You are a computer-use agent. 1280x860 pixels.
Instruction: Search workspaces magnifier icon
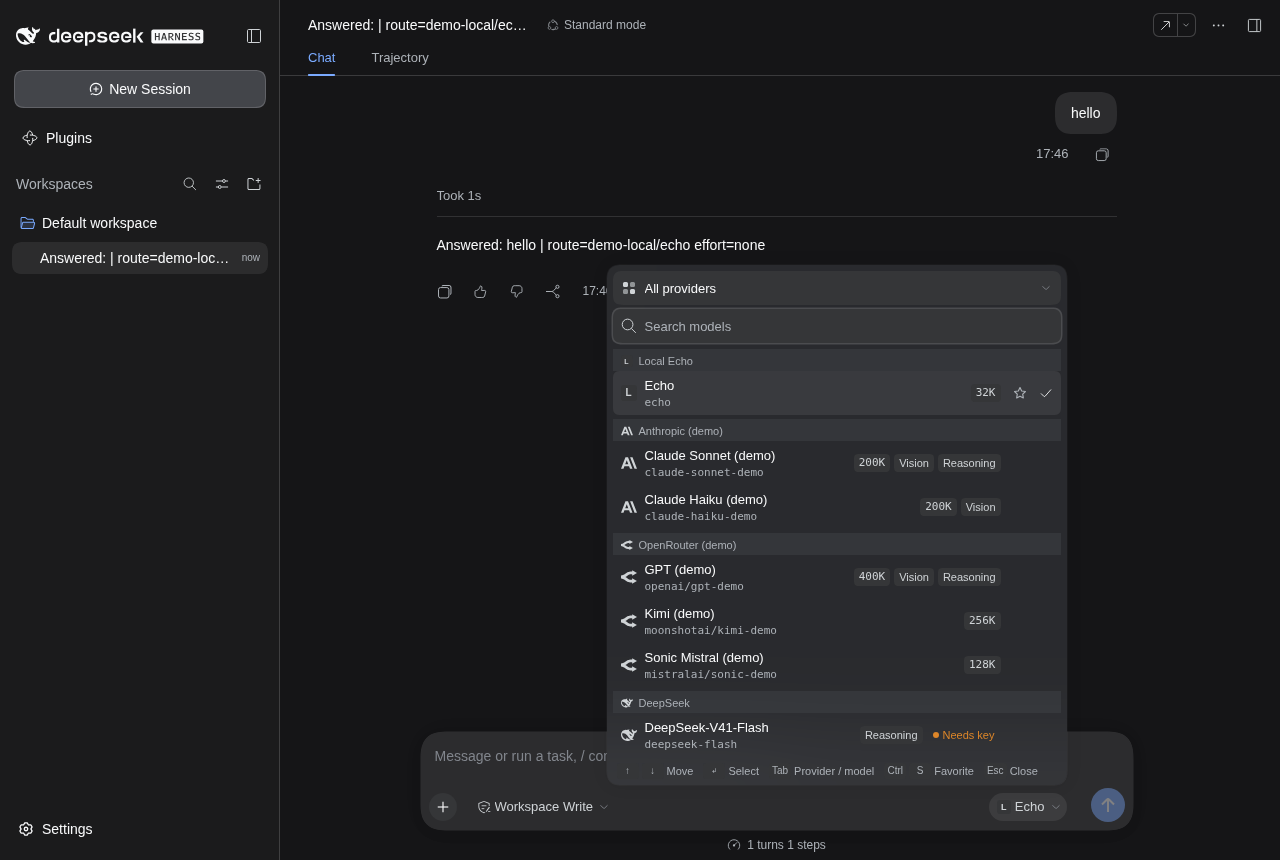(190, 184)
